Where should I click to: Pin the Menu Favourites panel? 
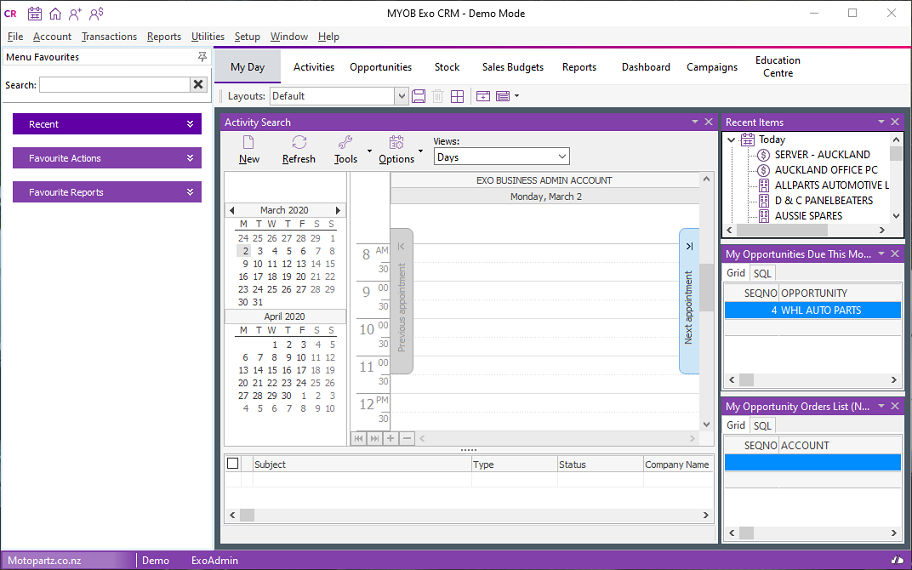click(203, 57)
